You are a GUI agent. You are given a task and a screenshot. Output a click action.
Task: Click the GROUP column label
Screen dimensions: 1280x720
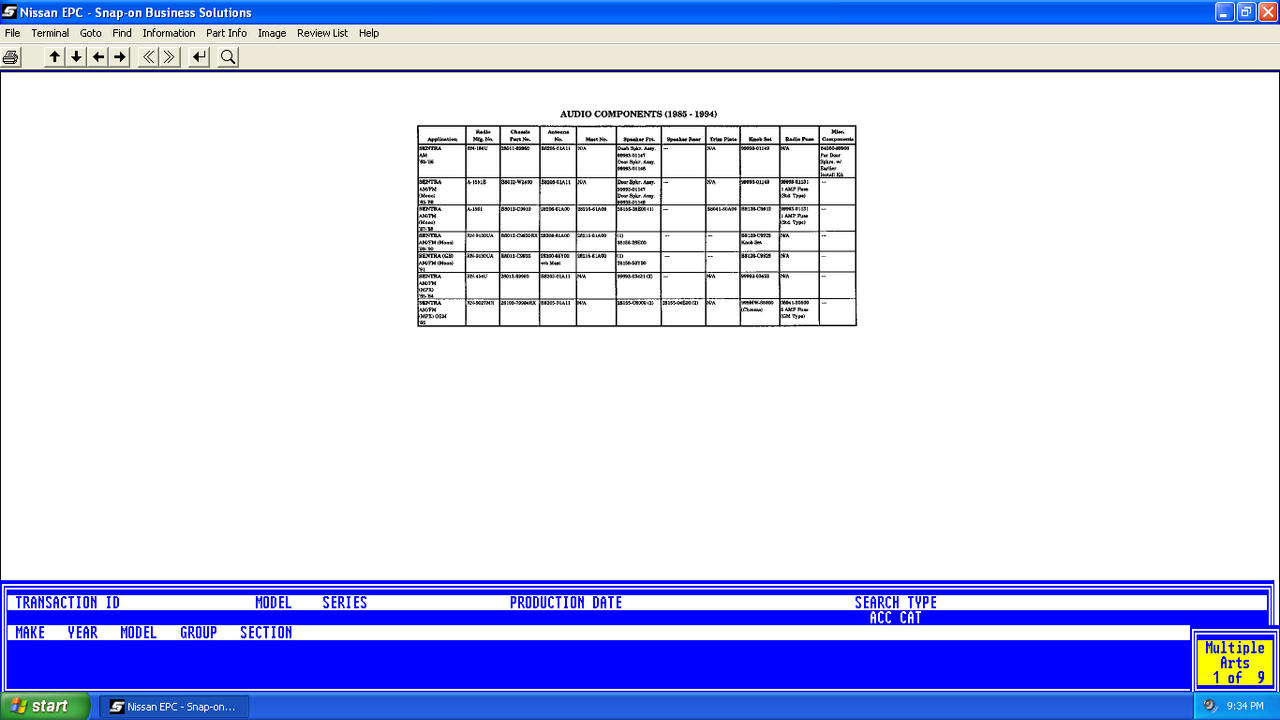[x=199, y=632]
